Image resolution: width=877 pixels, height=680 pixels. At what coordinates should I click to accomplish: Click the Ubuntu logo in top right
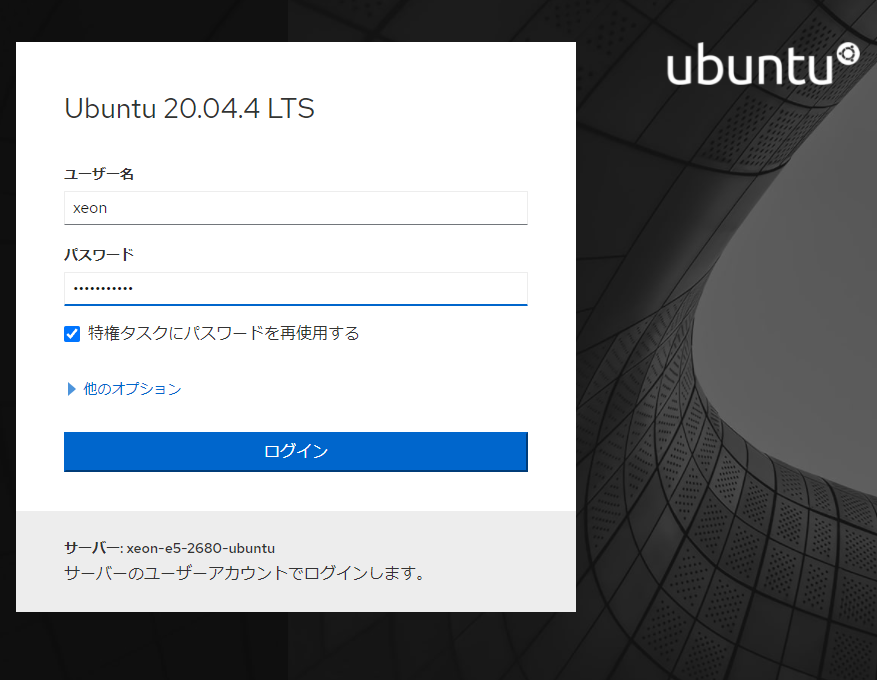(763, 65)
